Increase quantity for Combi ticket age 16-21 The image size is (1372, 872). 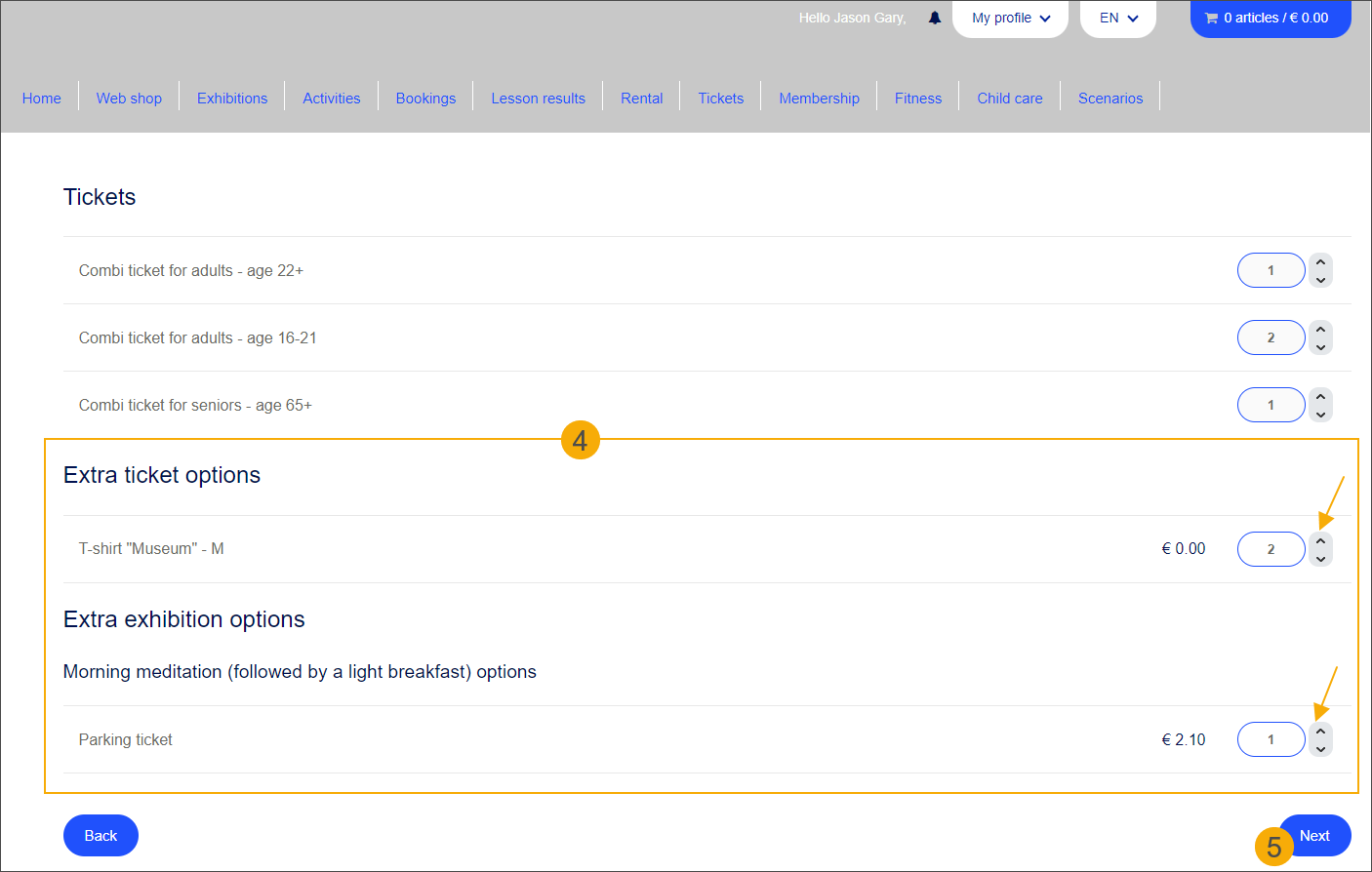coord(1320,330)
